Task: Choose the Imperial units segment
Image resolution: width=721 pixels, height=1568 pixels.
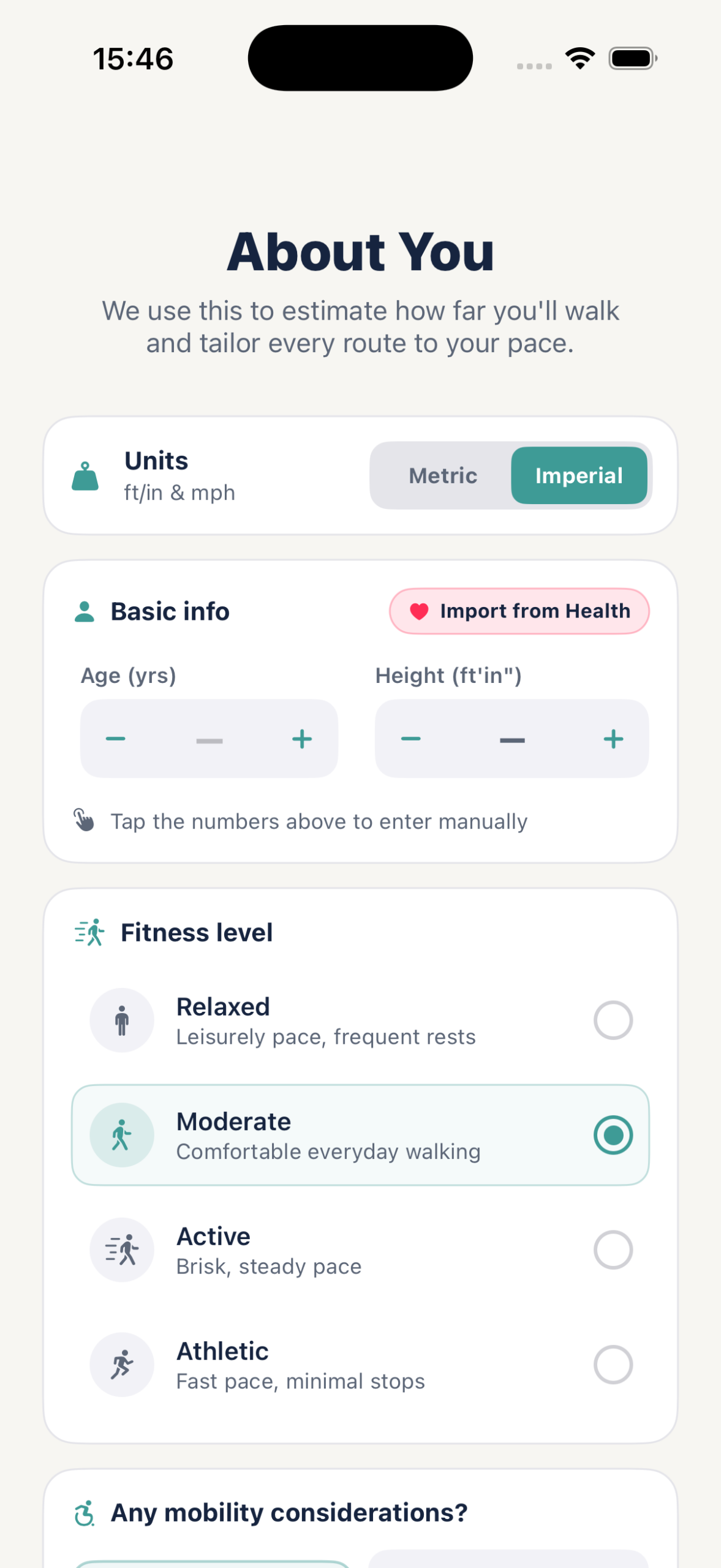Action: pos(579,475)
